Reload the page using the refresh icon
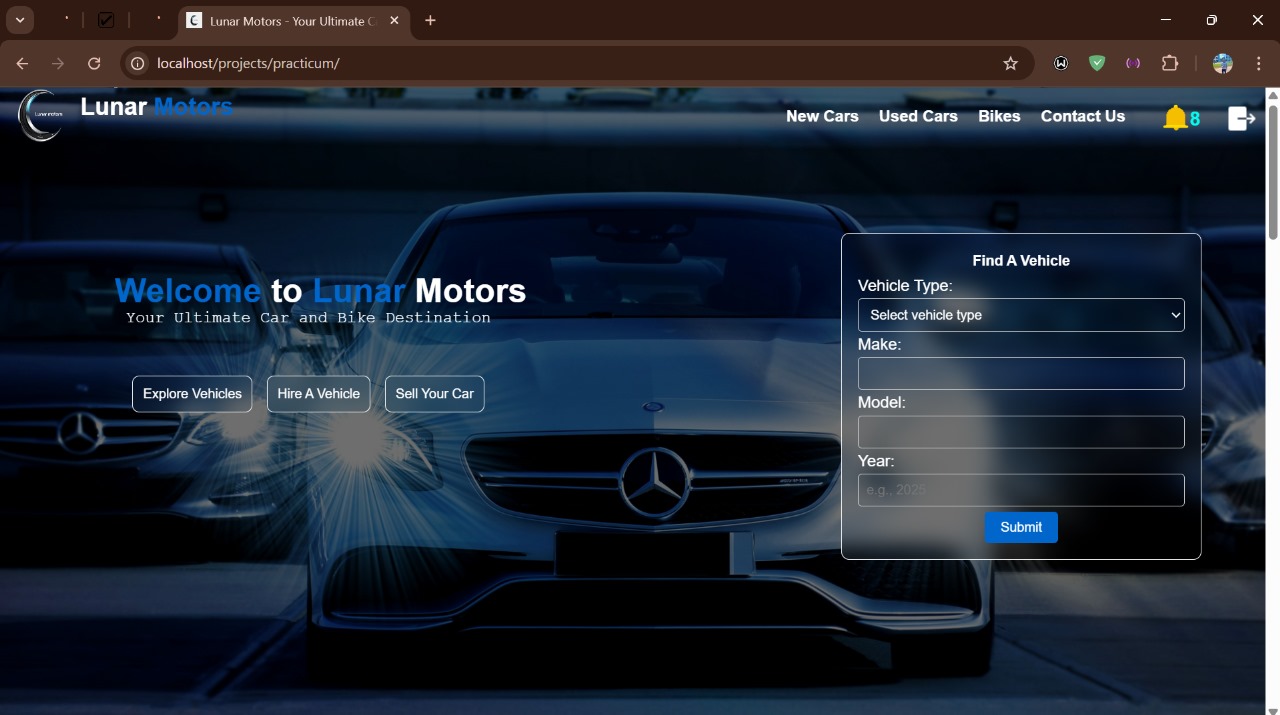Image resolution: width=1280 pixels, height=715 pixels. pos(94,64)
